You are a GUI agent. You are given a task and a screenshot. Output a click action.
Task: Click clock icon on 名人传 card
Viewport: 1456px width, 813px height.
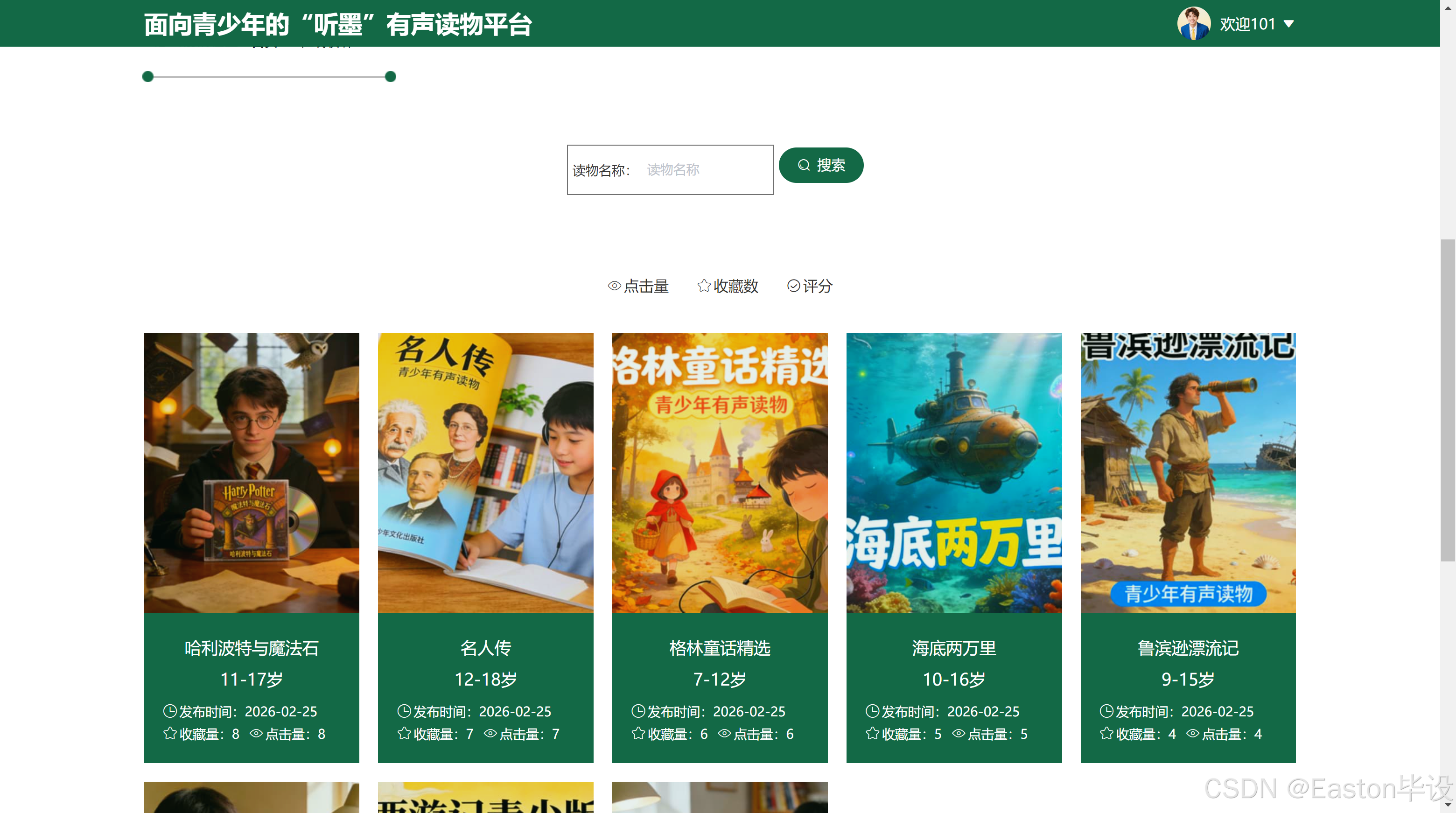point(404,711)
